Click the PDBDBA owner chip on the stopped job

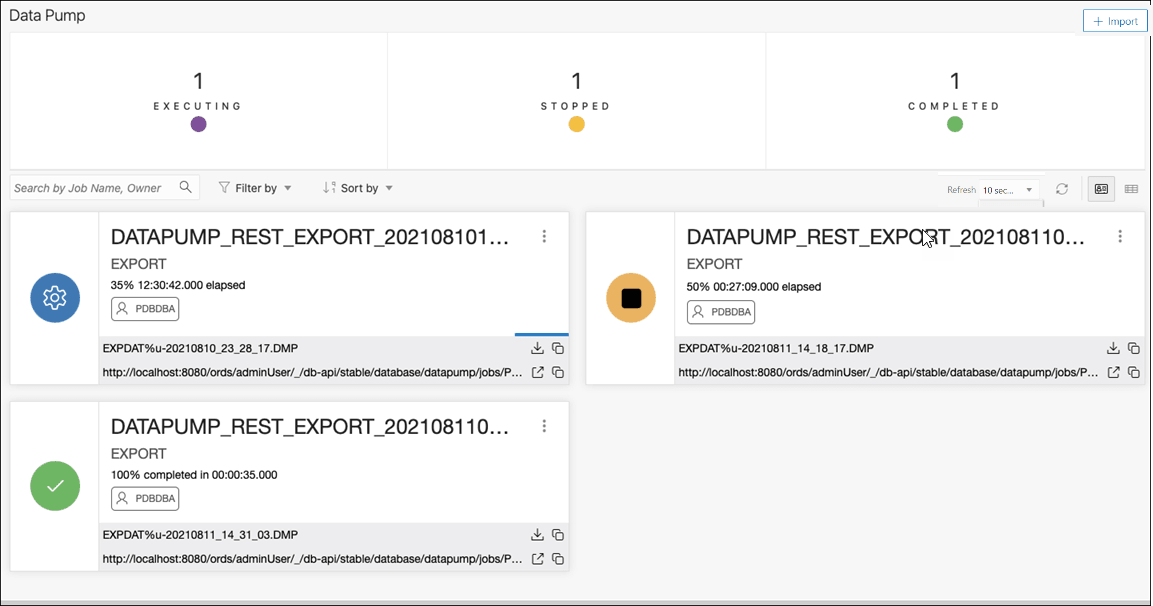(x=720, y=312)
